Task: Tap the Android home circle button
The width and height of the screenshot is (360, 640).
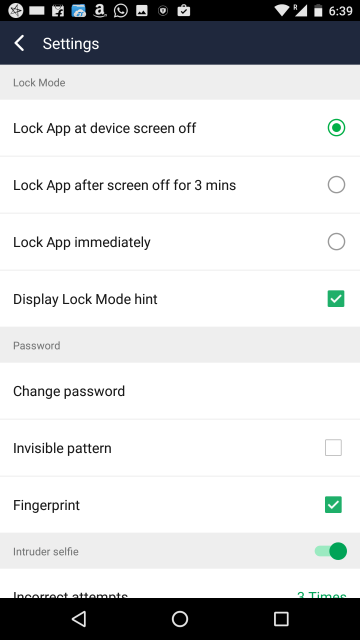Action: click(180, 619)
